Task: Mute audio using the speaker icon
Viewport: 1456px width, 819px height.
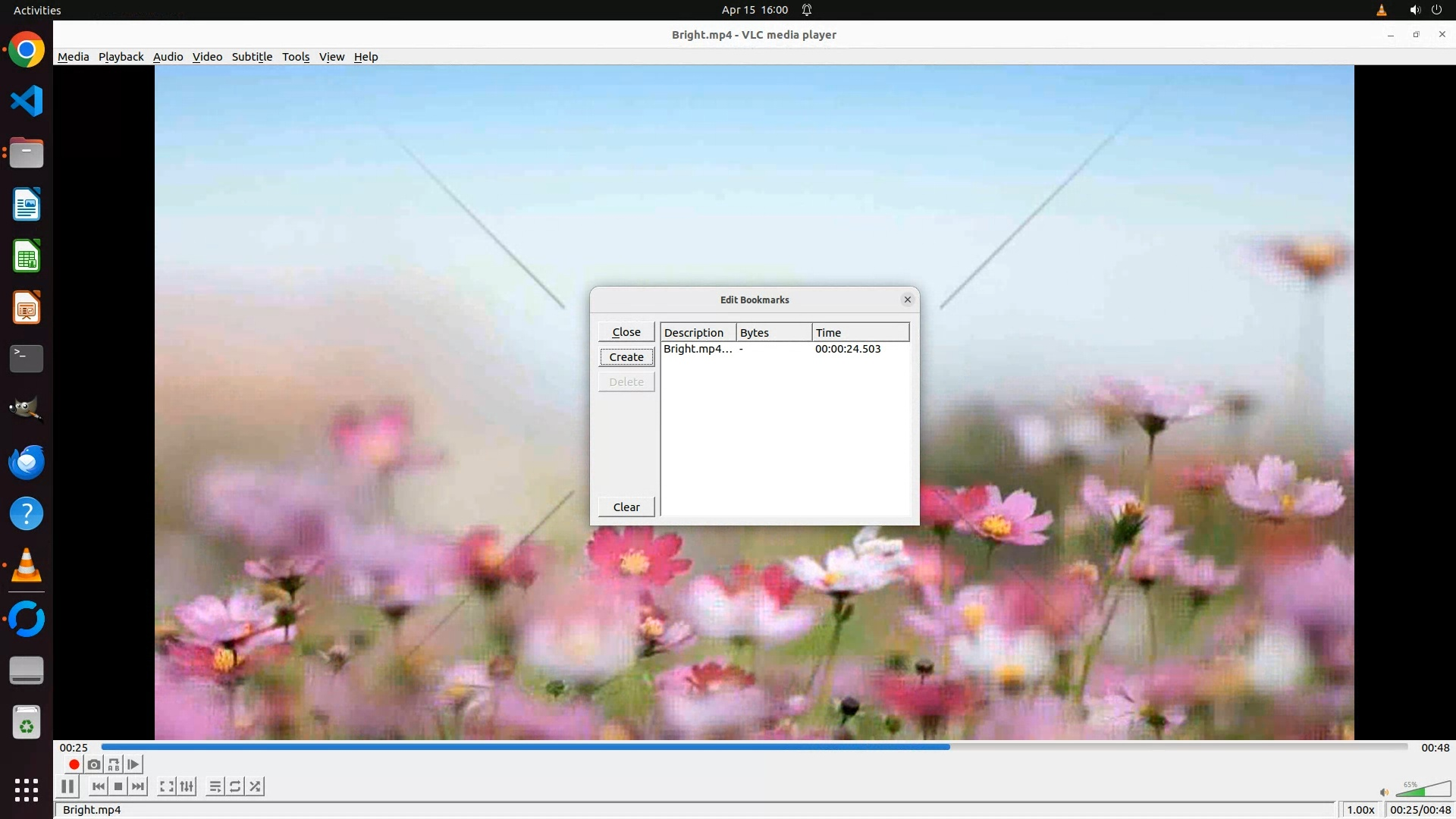Action: click(1384, 792)
